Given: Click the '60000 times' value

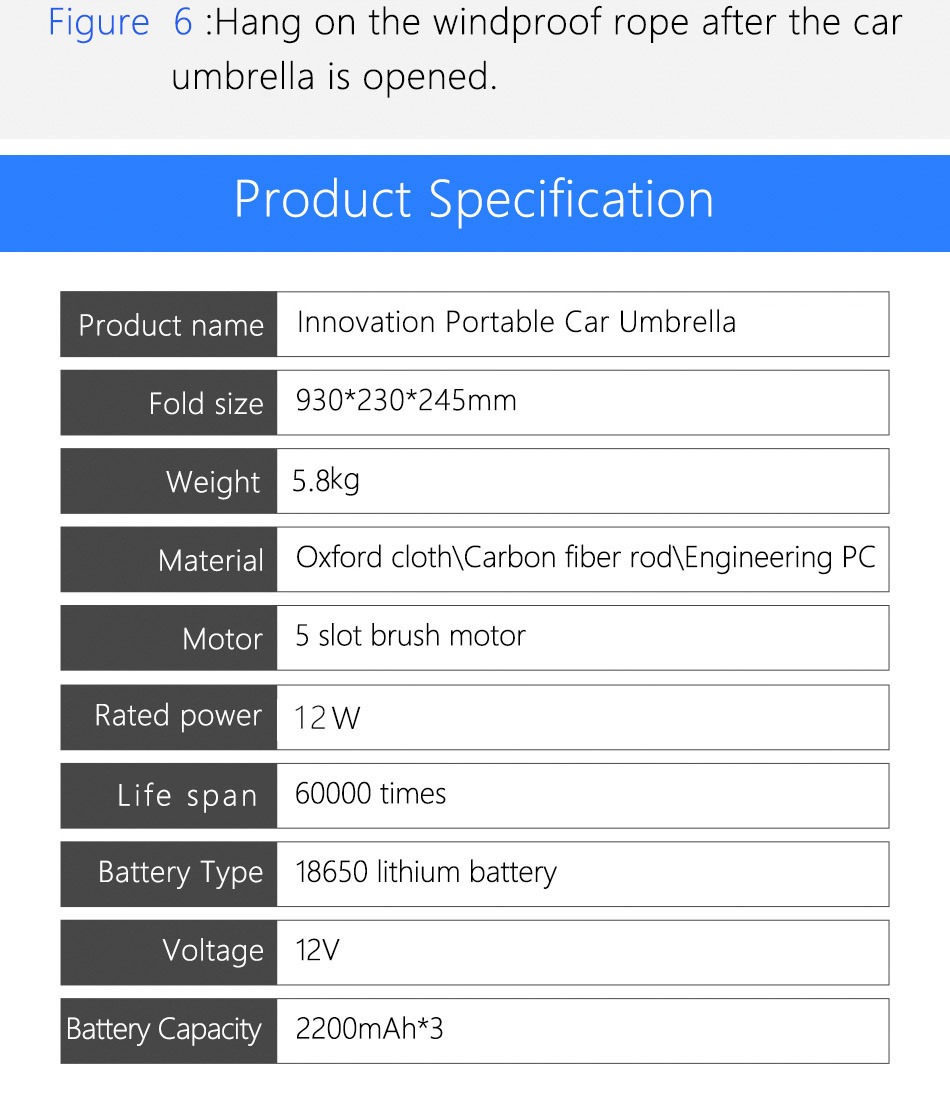Looking at the screenshot, I should point(370,794).
